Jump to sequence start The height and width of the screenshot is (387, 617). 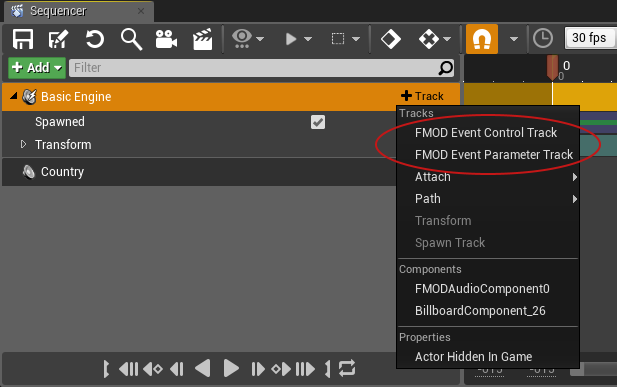[x=129, y=369]
